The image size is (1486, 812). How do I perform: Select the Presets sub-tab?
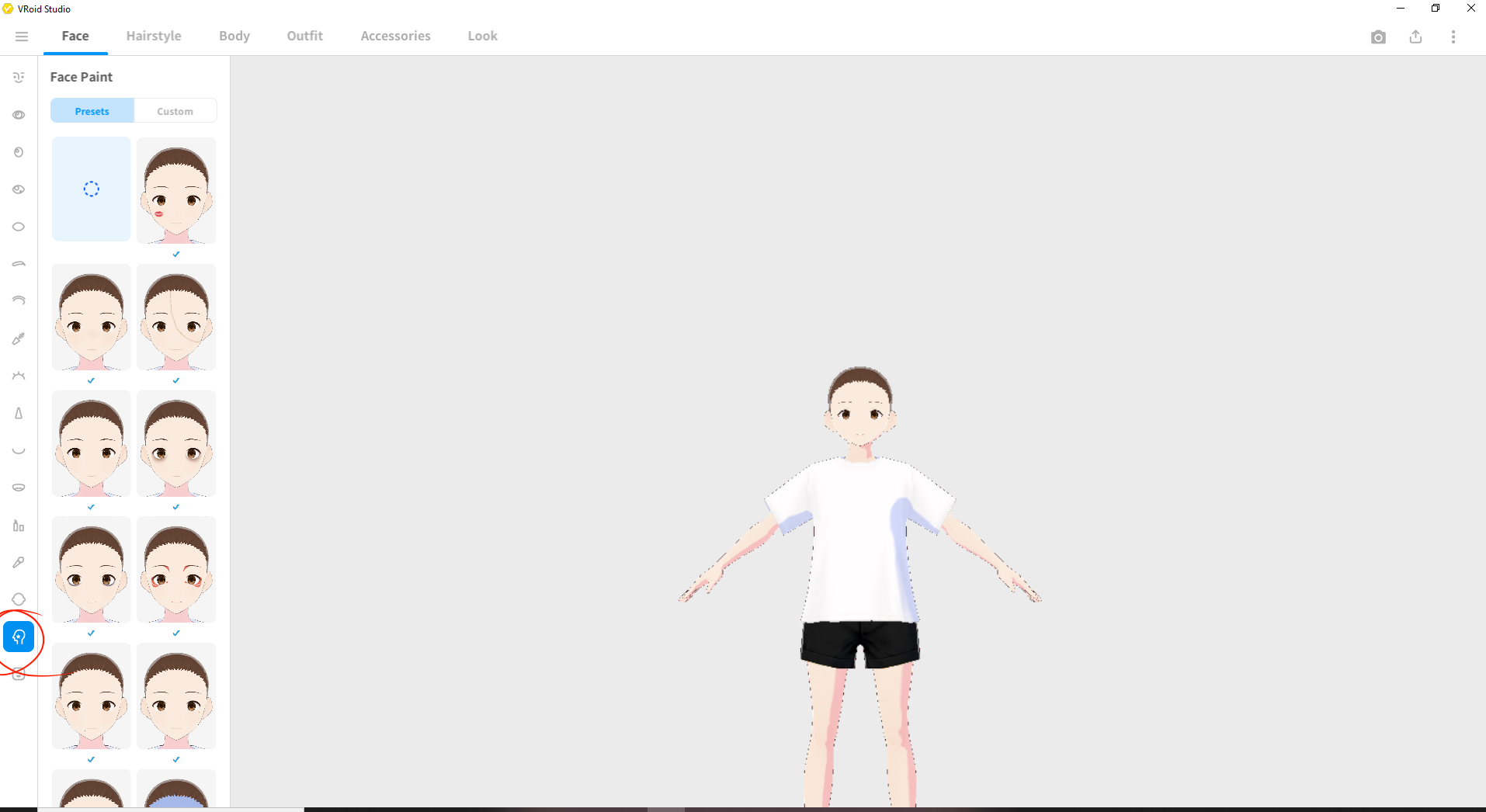pyautogui.click(x=92, y=111)
